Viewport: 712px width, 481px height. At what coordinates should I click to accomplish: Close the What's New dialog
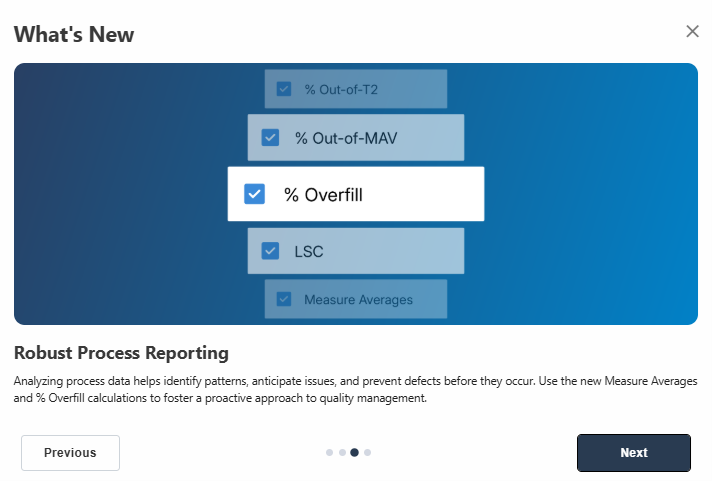click(692, 31)
